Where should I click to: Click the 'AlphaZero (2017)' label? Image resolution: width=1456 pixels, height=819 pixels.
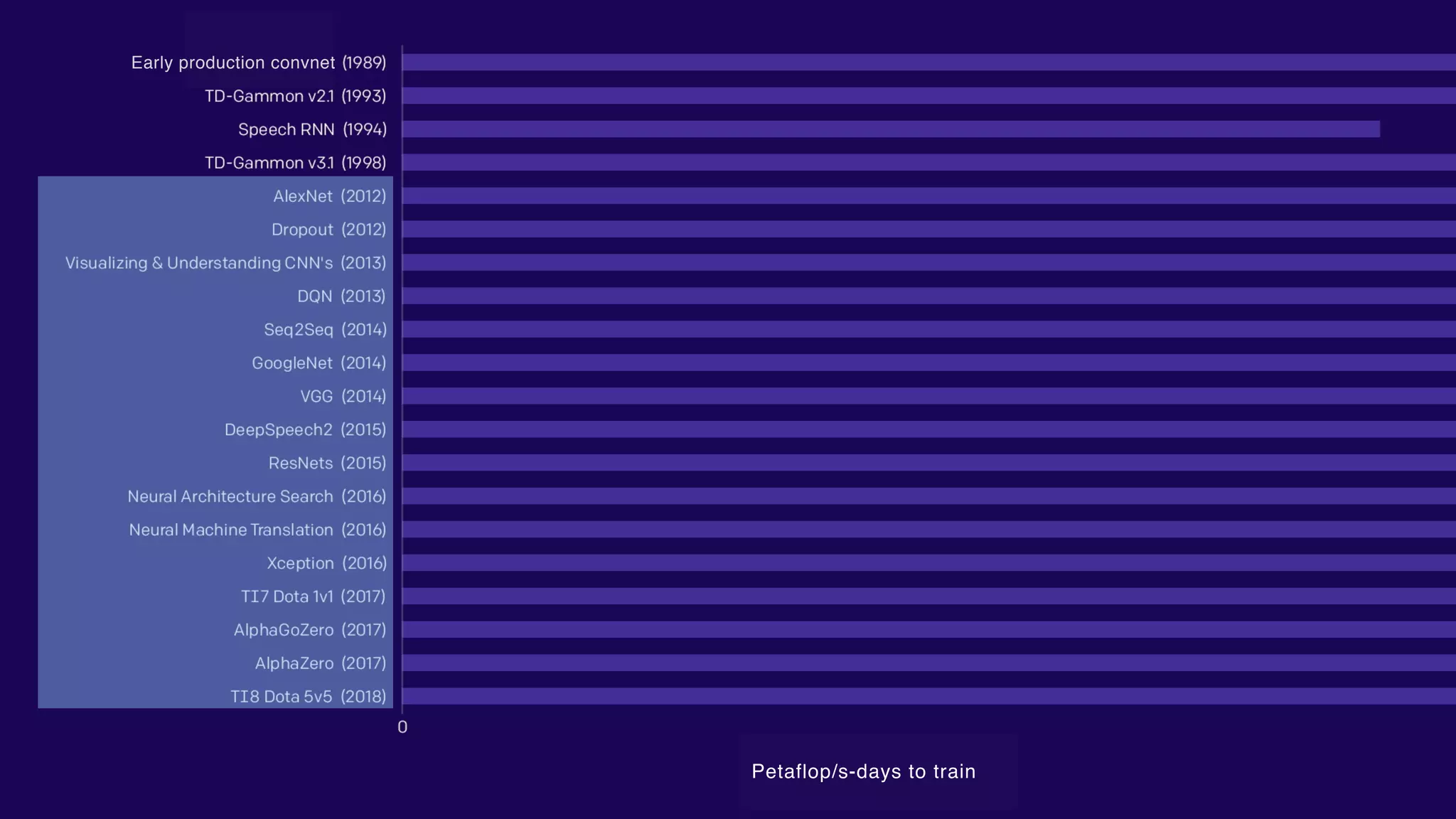[x=321, y=664]
